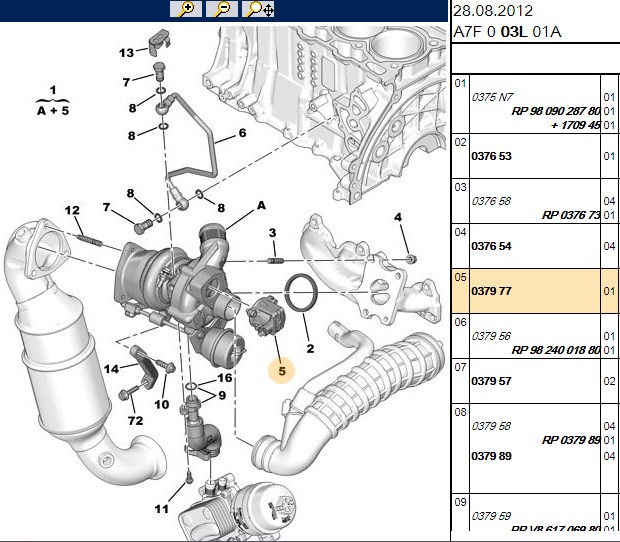The height and width of the screenshot is (542, 620).
Task: Click callout number 13 on the diagram
Action: click(127, 53)
